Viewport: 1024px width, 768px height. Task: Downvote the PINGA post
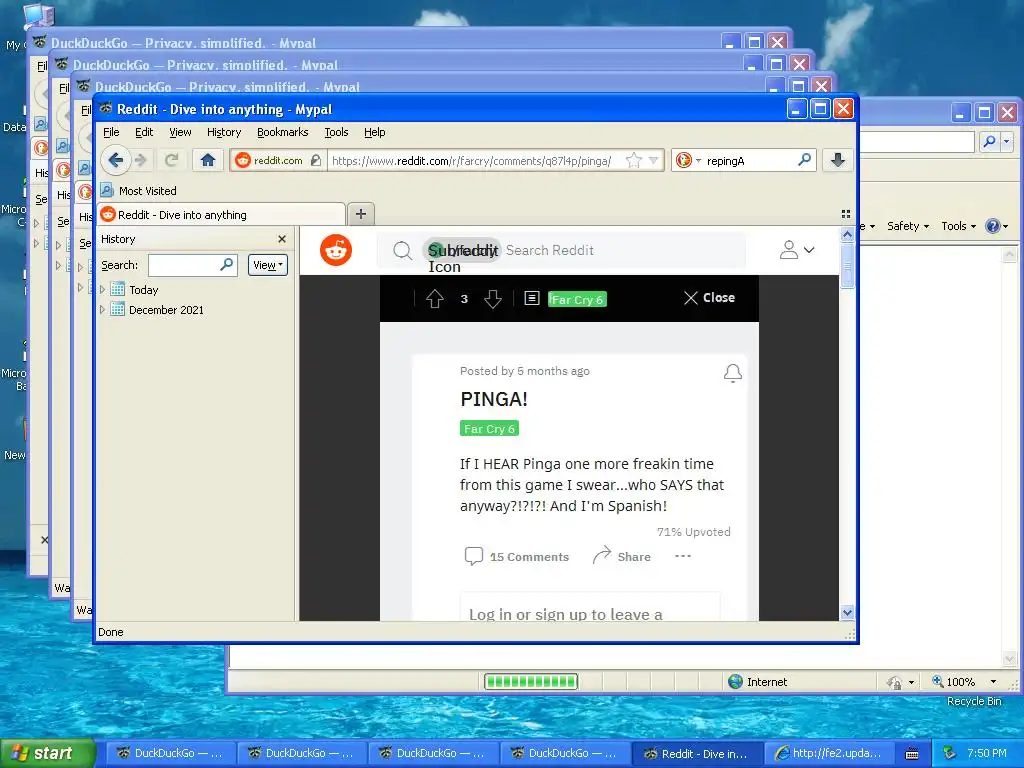[x=493, y=299]
